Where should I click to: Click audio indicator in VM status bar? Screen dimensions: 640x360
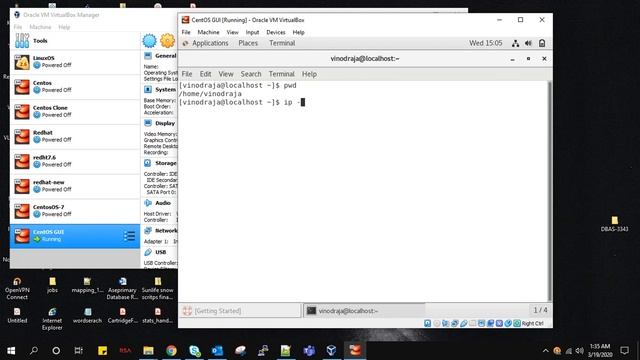click(445, 323)
